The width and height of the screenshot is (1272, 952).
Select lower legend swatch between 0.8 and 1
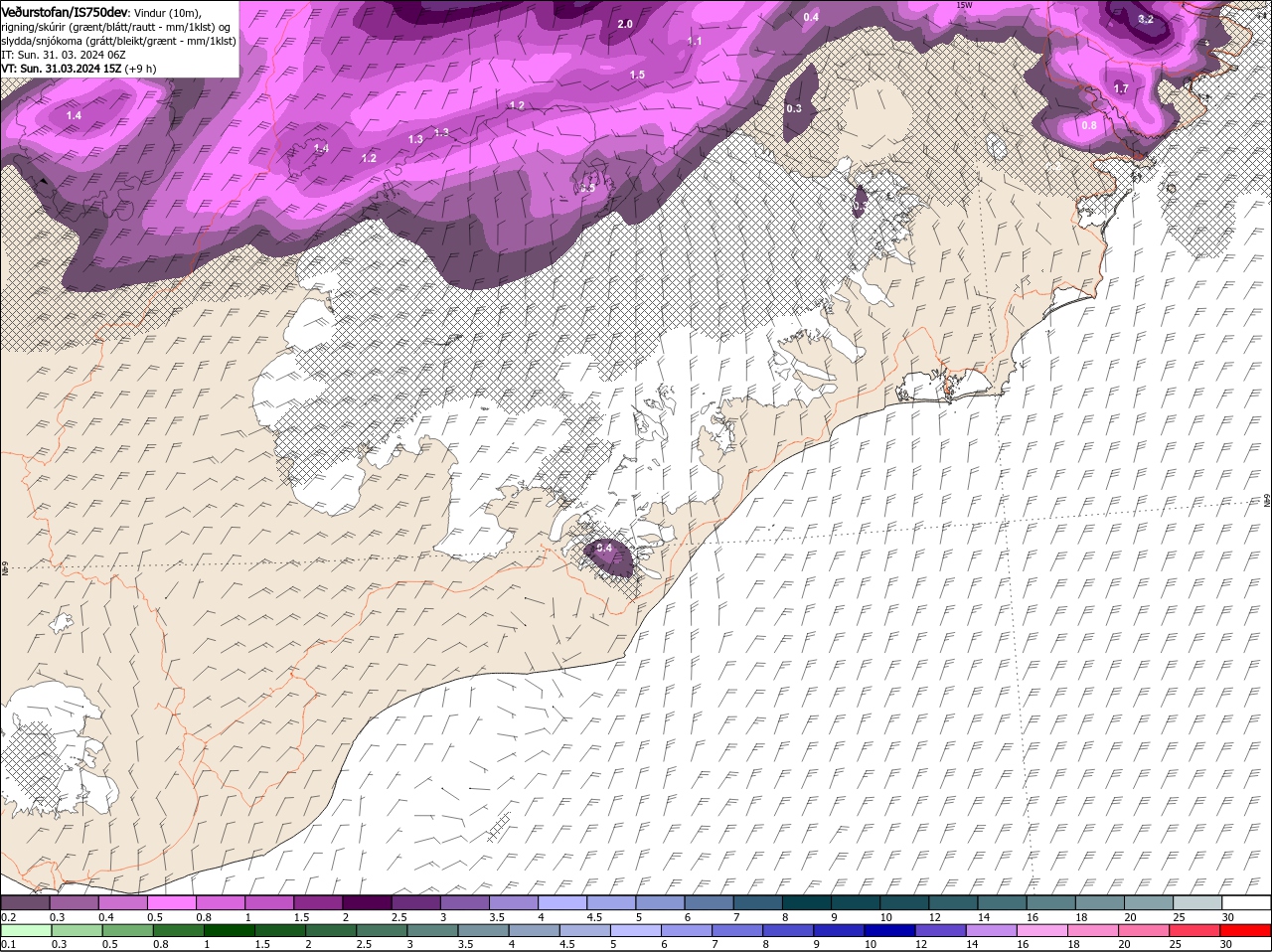point(178,931)
